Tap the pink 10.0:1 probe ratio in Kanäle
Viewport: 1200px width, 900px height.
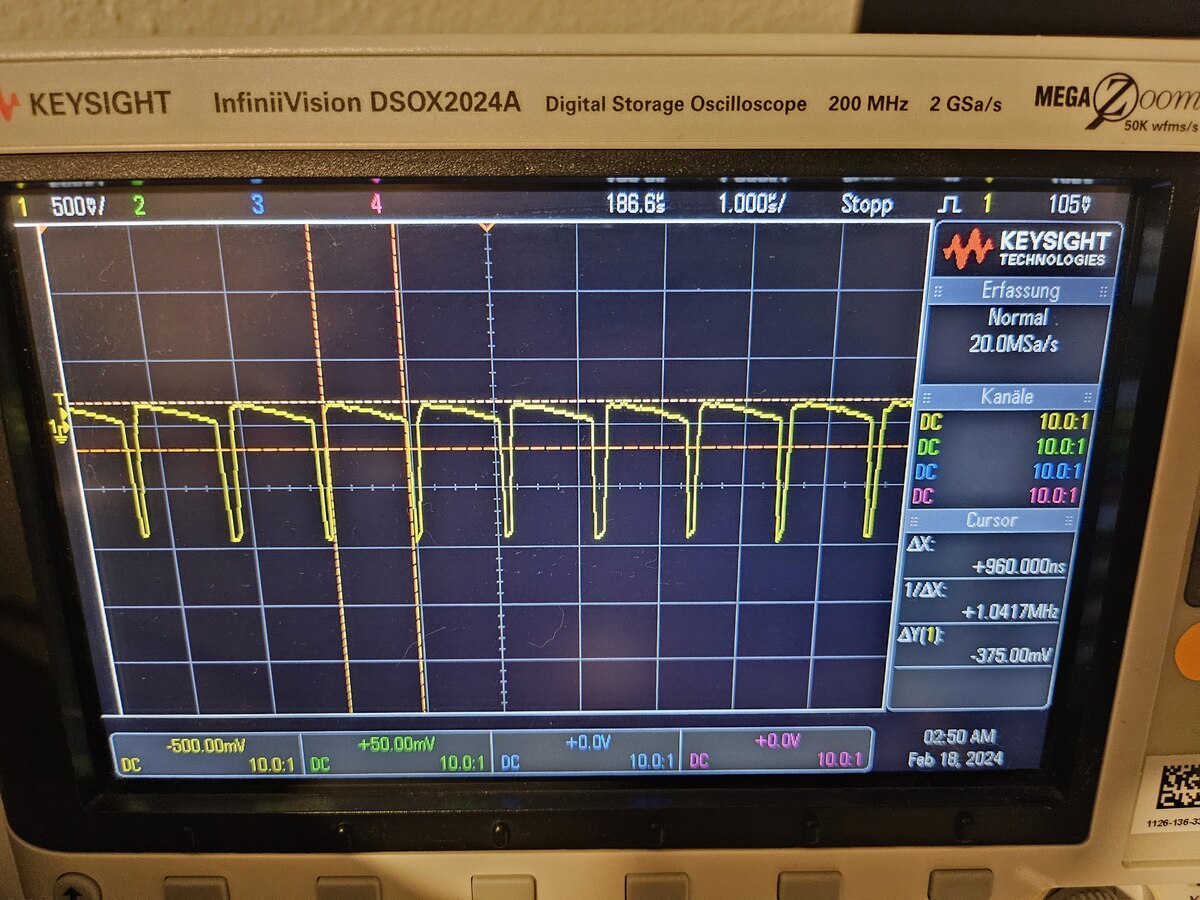click(1053, 495)
